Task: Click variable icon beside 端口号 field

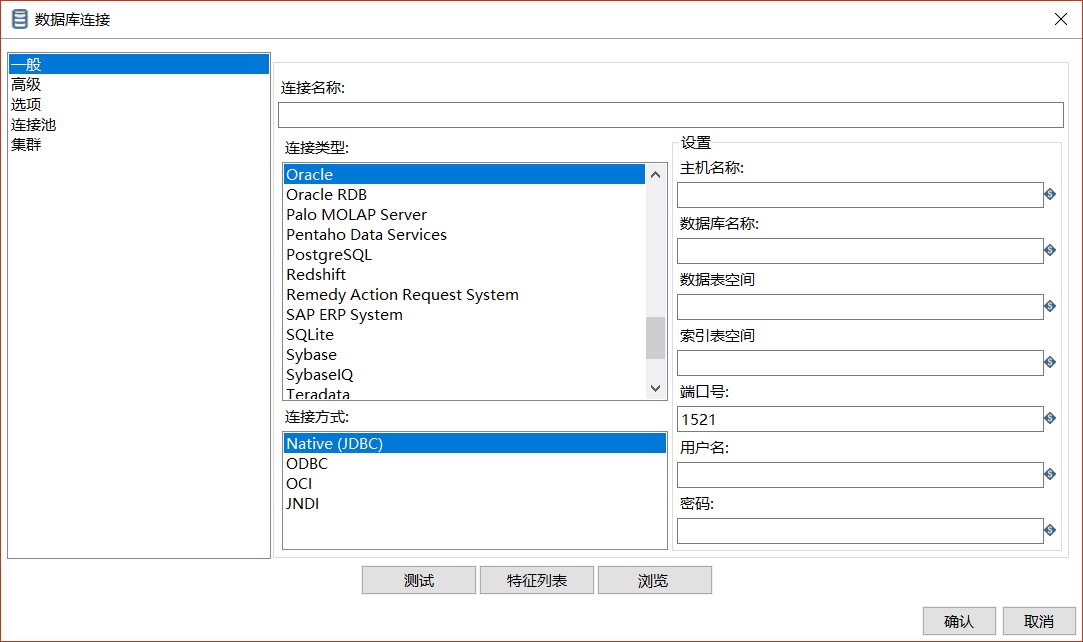Action: point(1050,418)
